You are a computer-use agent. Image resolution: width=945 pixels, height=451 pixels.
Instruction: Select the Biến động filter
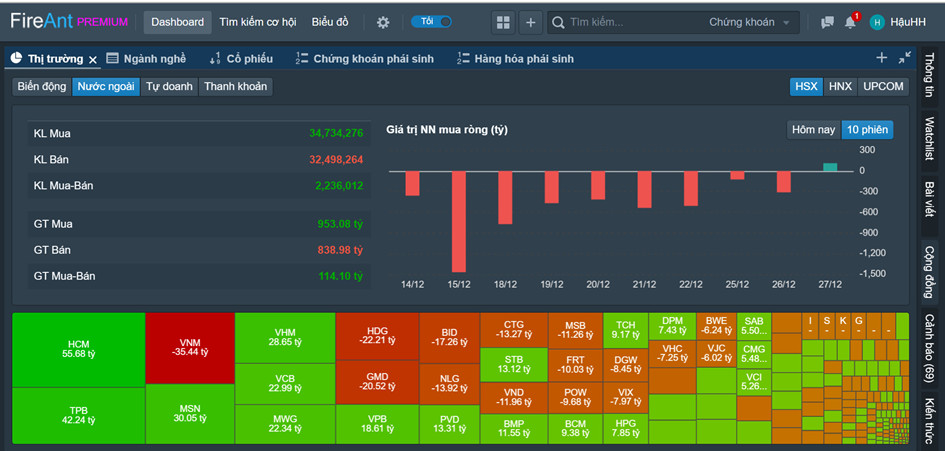[41, 87]
